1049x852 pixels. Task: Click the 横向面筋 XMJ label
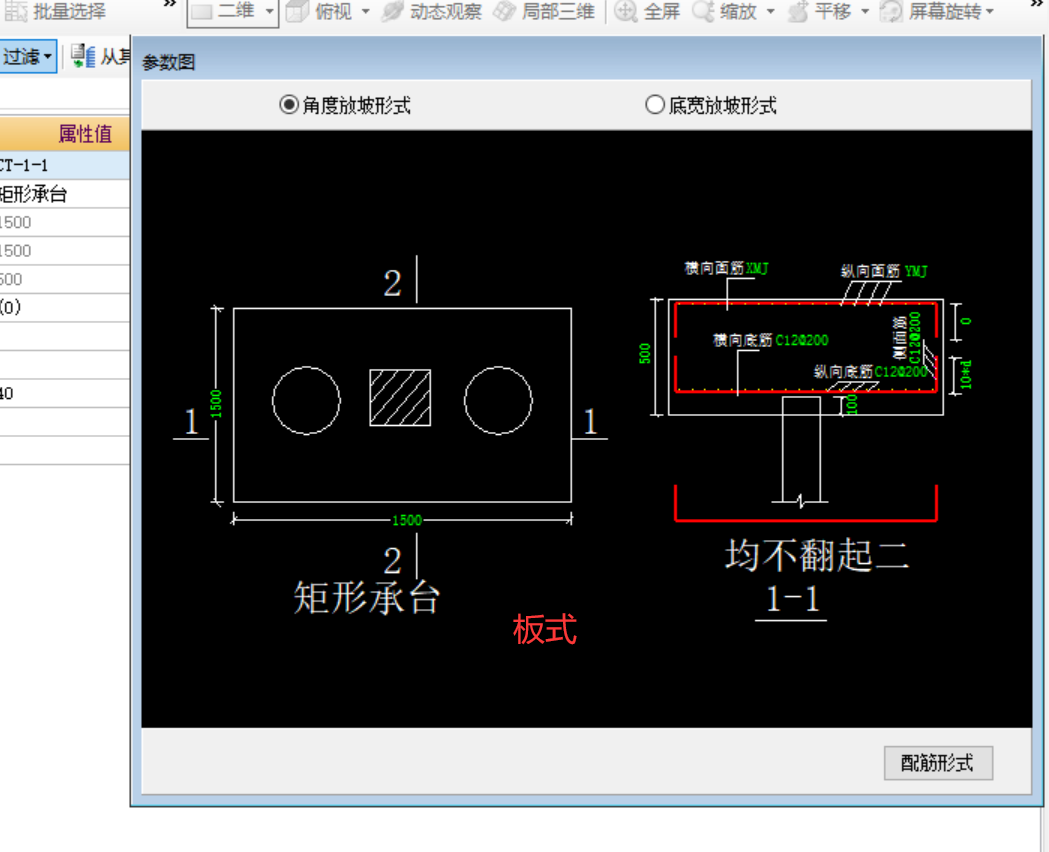click(727, 268)
